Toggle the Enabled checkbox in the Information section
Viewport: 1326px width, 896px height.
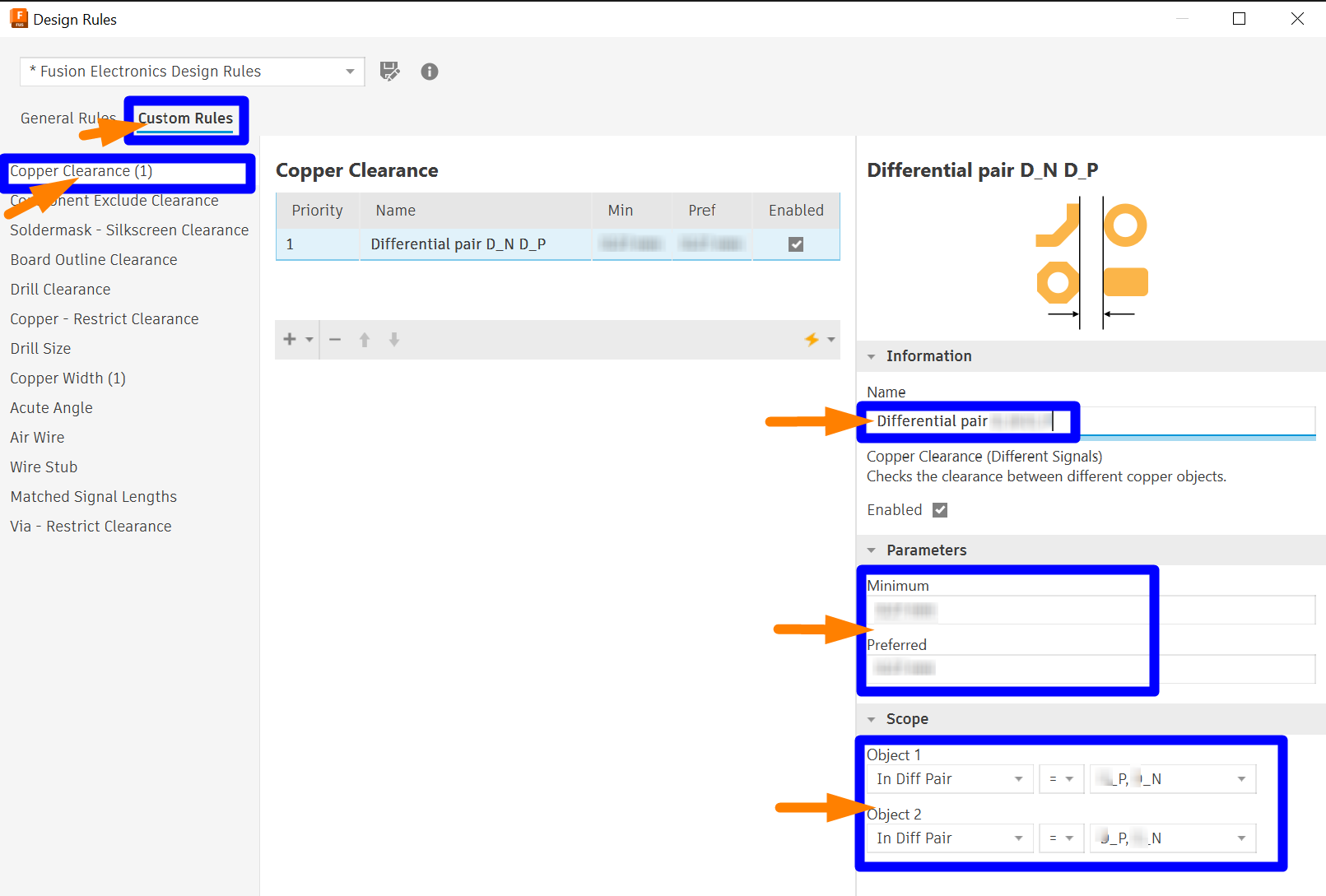coord(939,509)
